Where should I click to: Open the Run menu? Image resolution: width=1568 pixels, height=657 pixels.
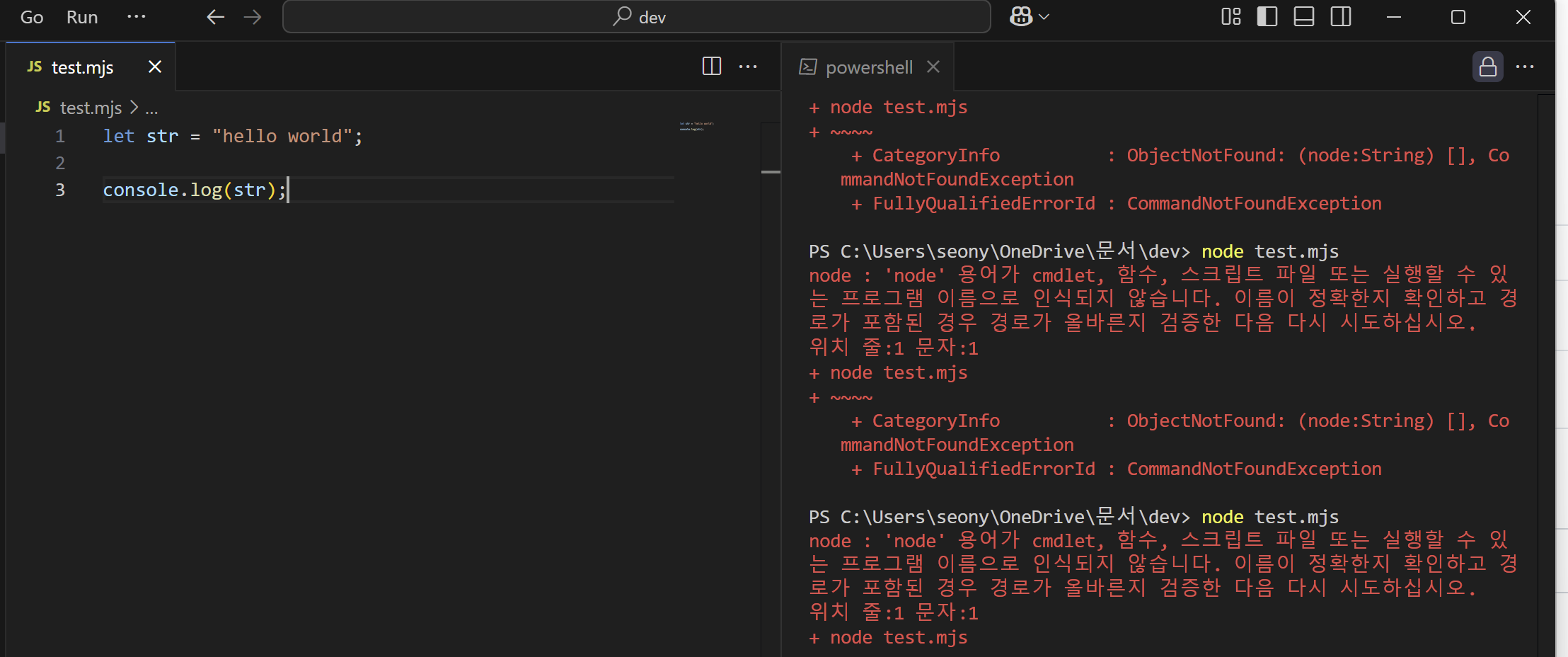(x=82, y=17)
